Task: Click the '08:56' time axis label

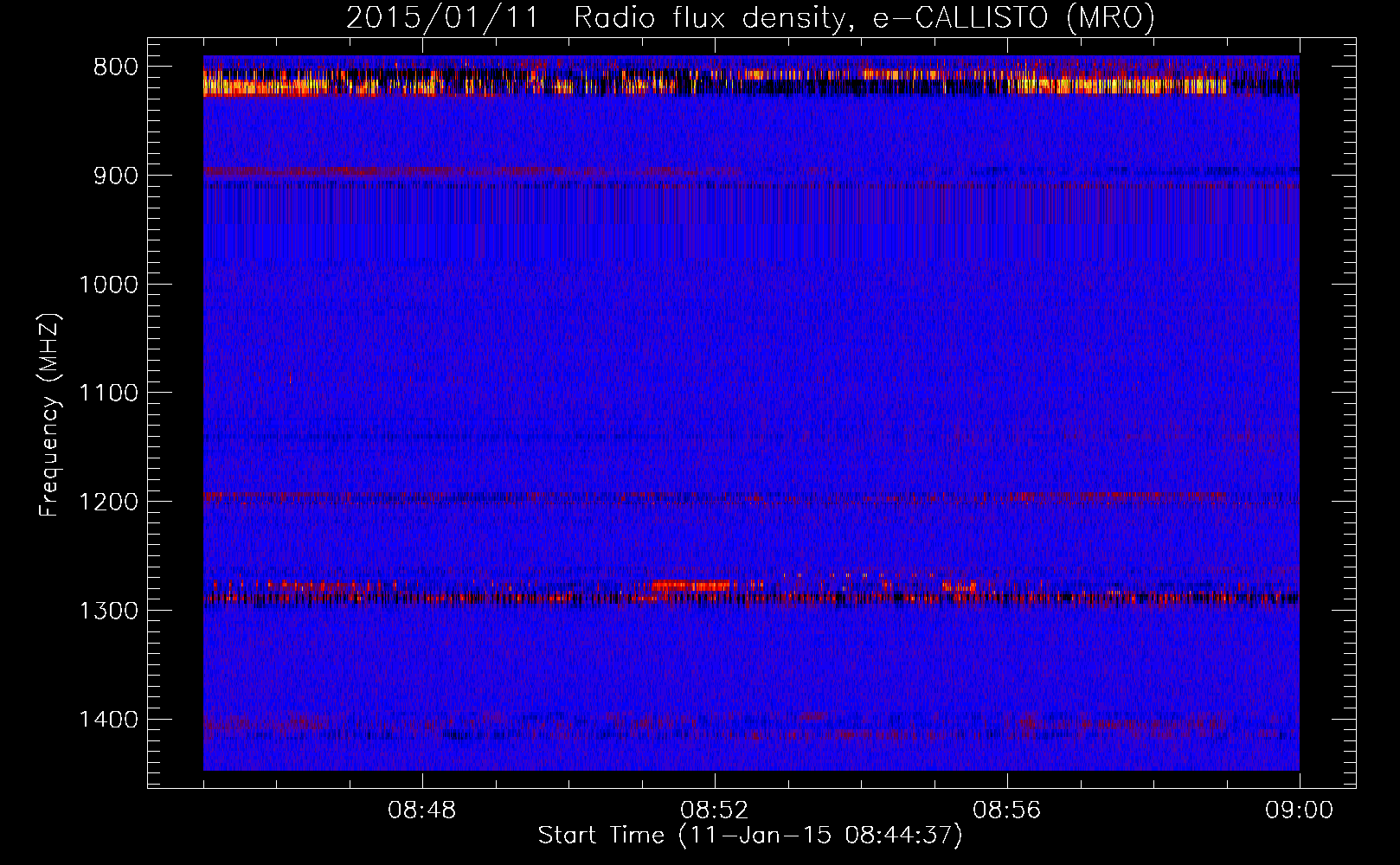Action: [x=1007, y=811]
